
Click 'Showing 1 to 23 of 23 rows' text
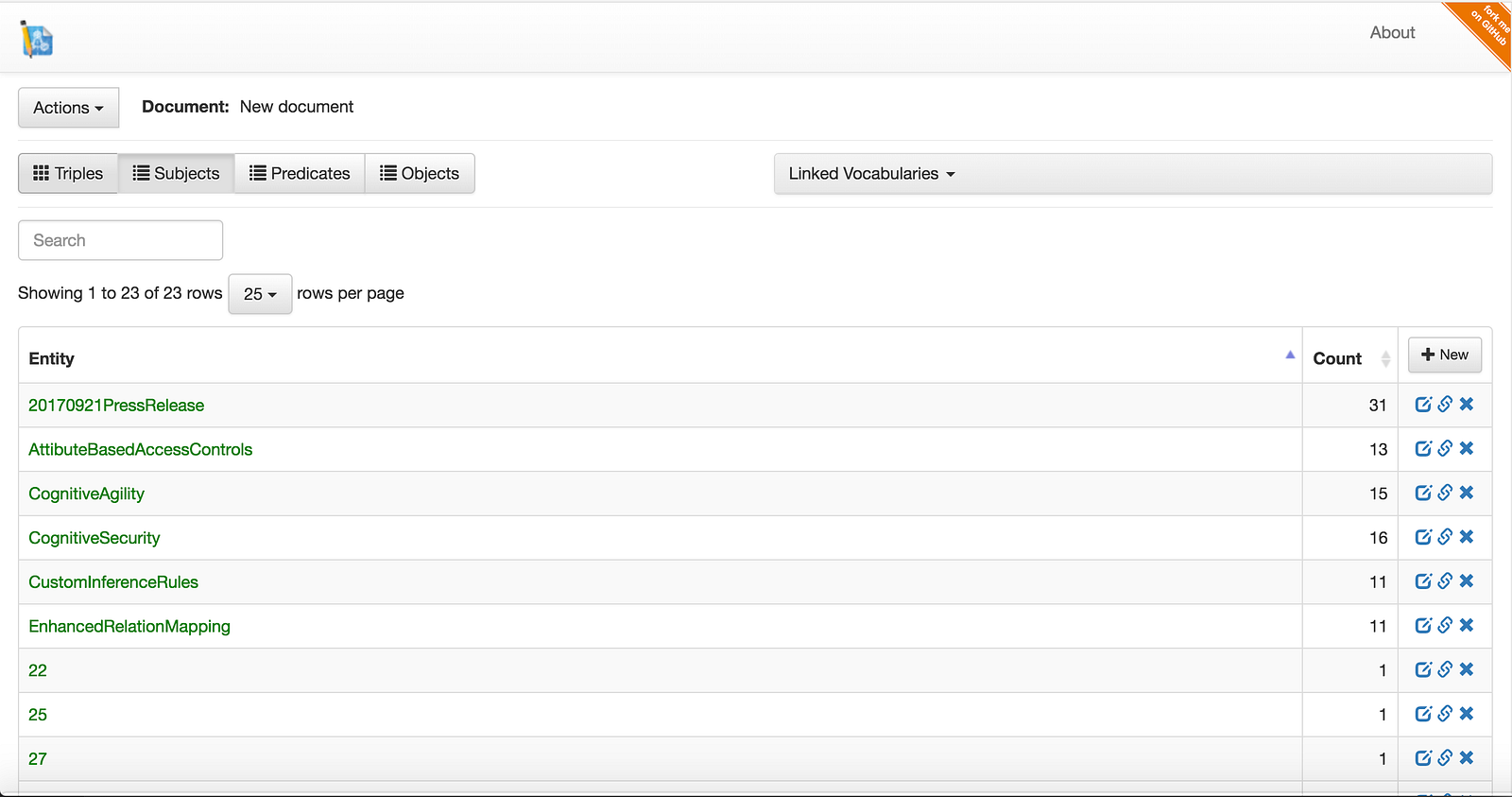[120, 293]
